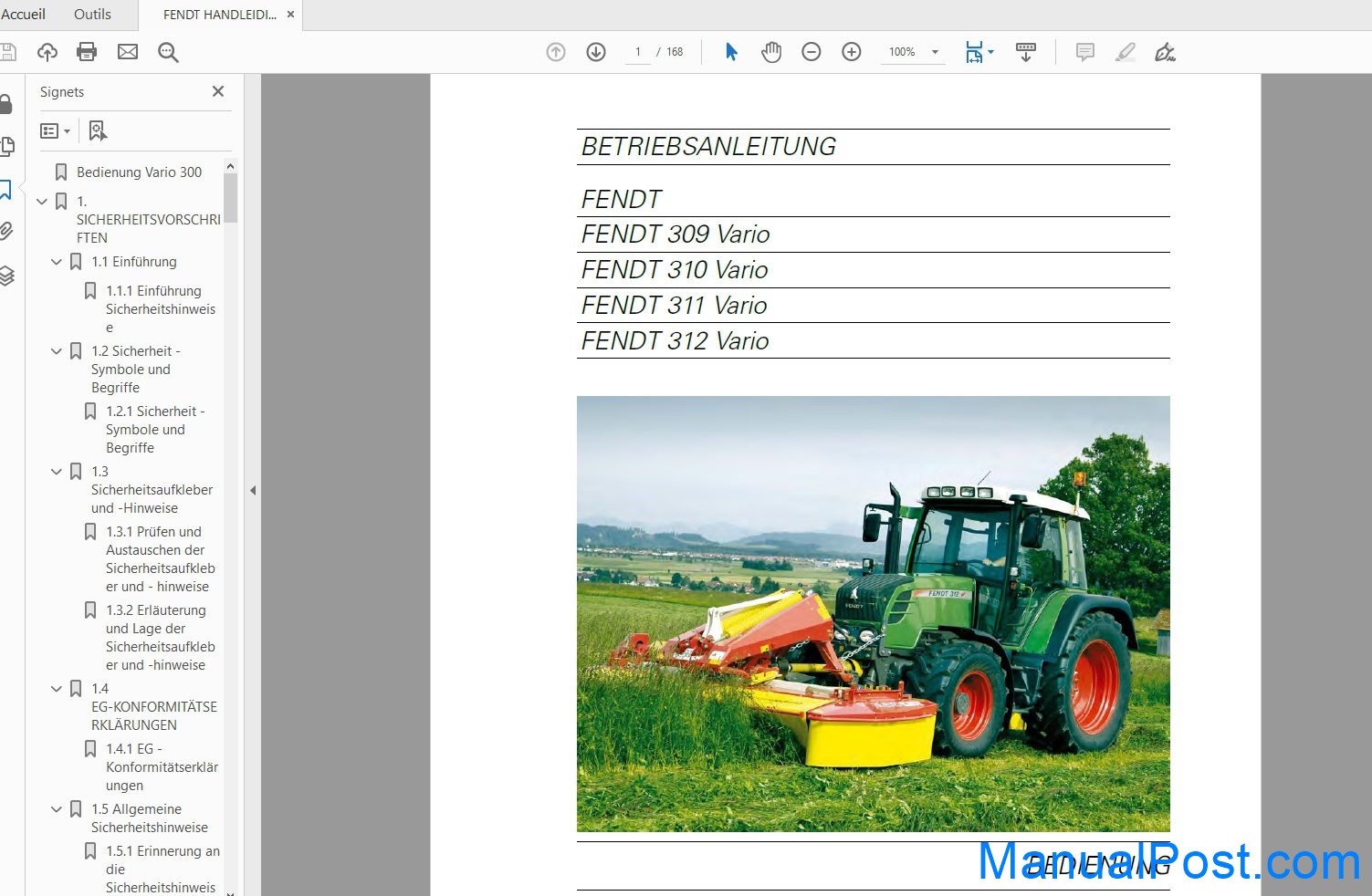Zoom out with minus button

click(812, 52)
